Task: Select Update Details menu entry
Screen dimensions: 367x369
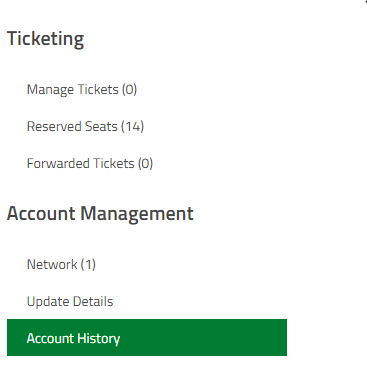Action: (70, 302)
